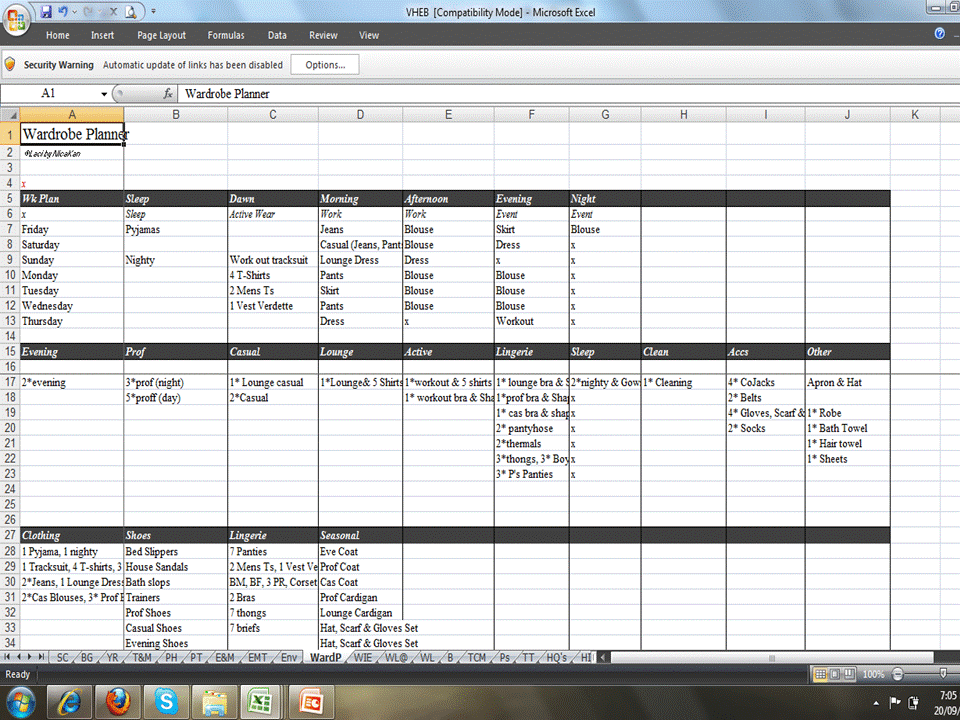Click the Security Warning shield icon
The width and height of the screenshot is (960, 720).
(10, 64)
